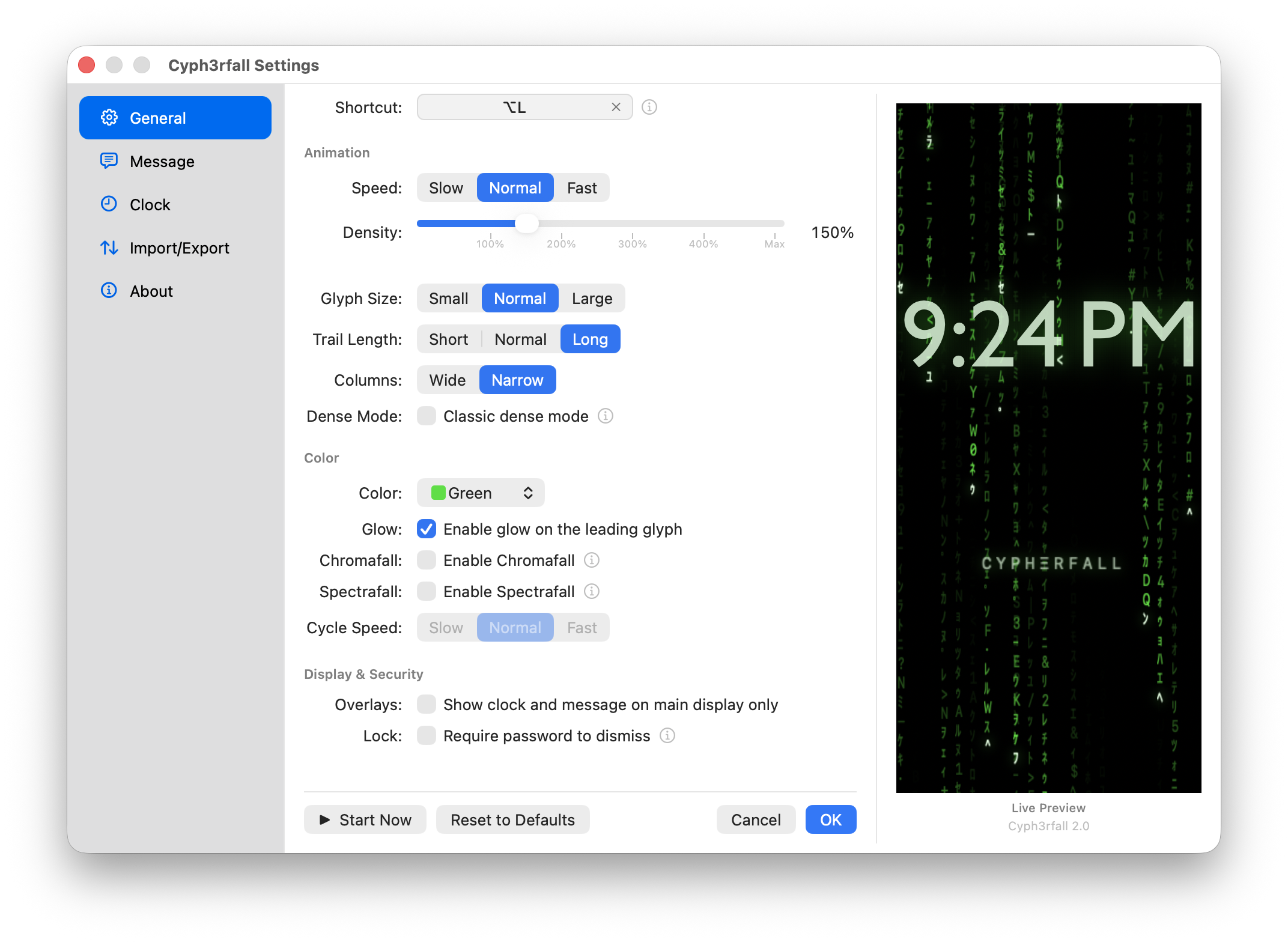Set animation Speed to Normal
The width and height of the screenshot is (1288, 942).
point(515,187)
